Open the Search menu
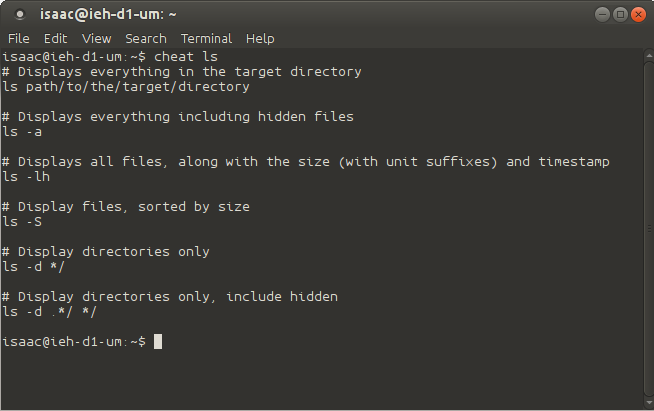Viewport: 654px width, 411px height. 146,39
